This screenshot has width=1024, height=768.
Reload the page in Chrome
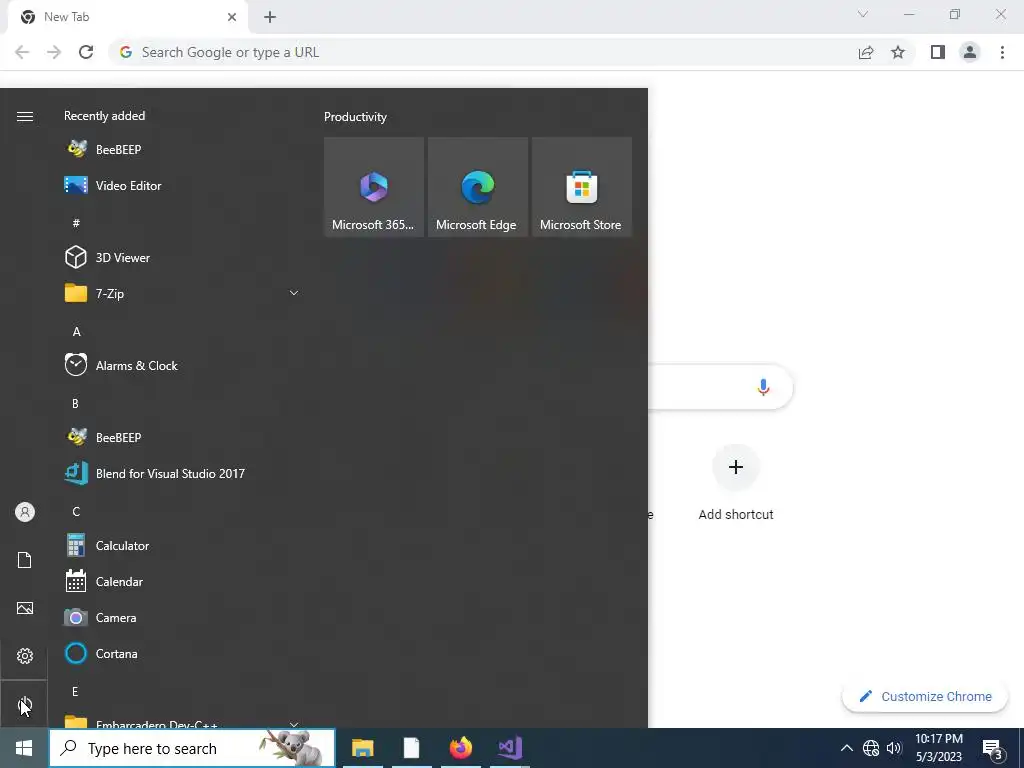(86, 52)
